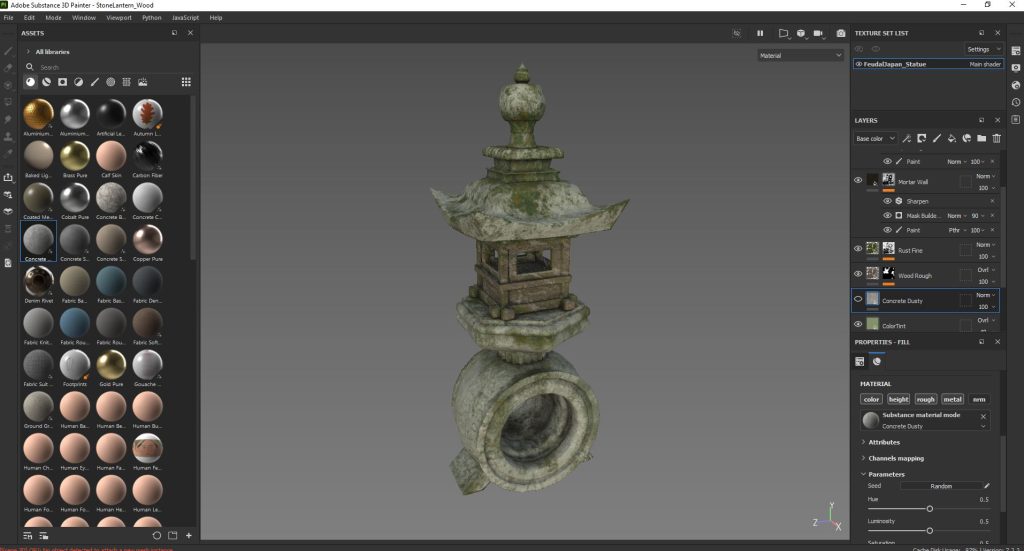Add new asset with plus icon
This screenshot has height=551, width=1024.
[188, 536]
